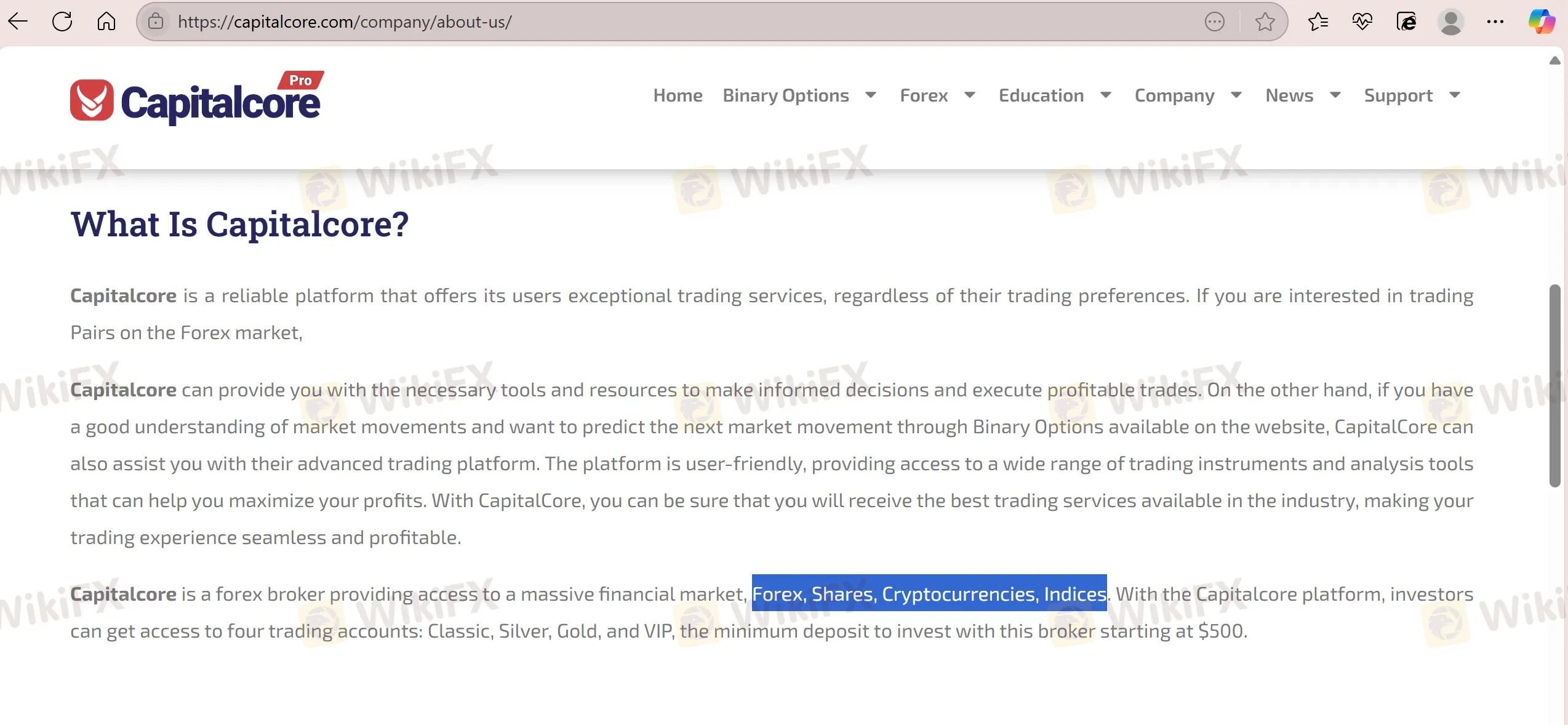
Task: Open the Capitalcore Pro logo
Action: [197, 98]
